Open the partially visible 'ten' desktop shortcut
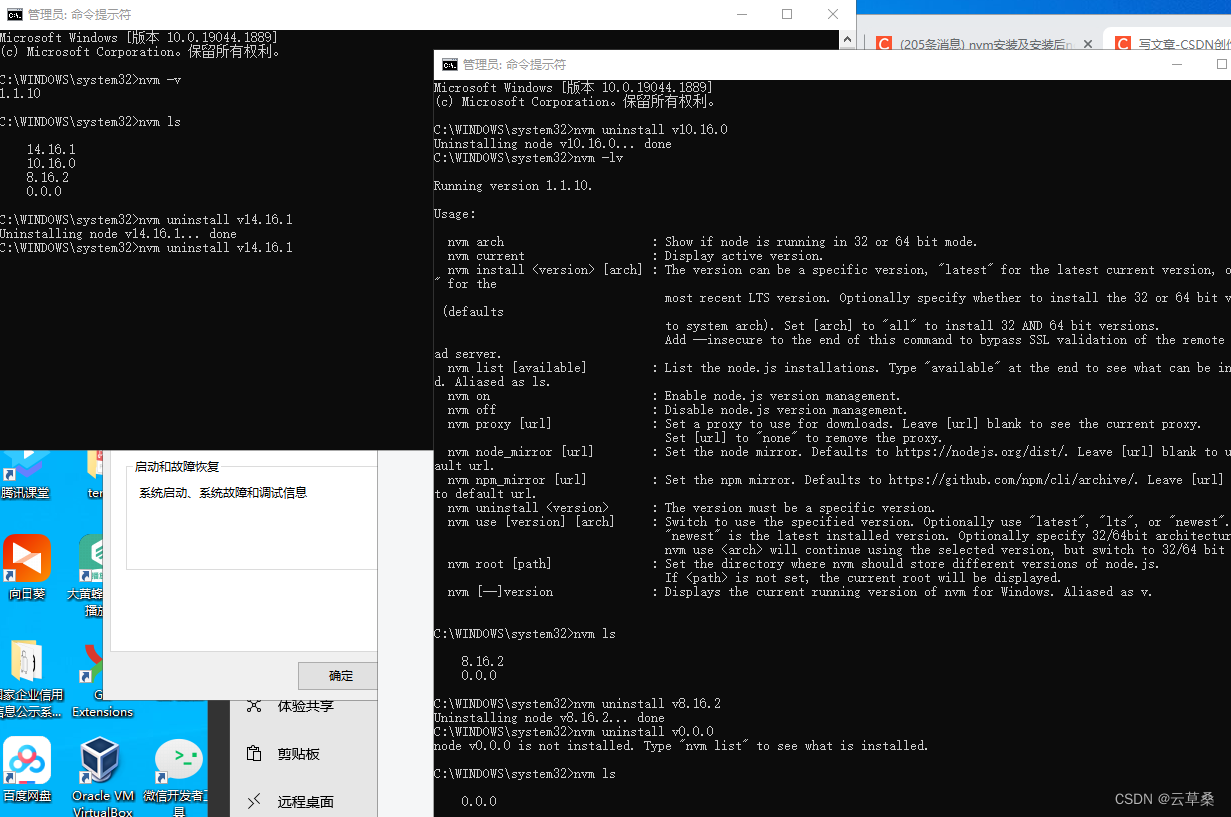The image size is (1231, 817). 95,470
